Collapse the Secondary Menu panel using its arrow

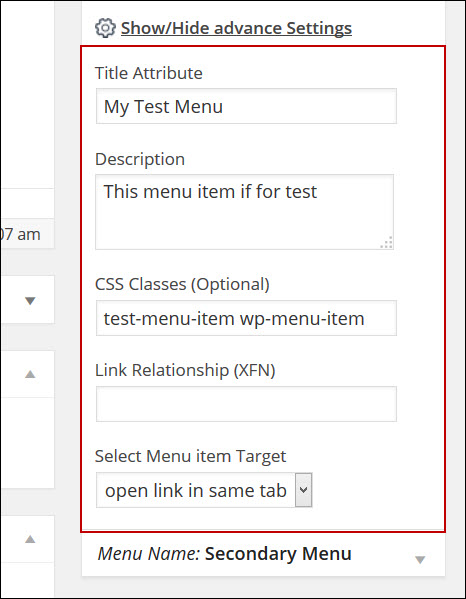pyautogui.click(x=420, y=560)
